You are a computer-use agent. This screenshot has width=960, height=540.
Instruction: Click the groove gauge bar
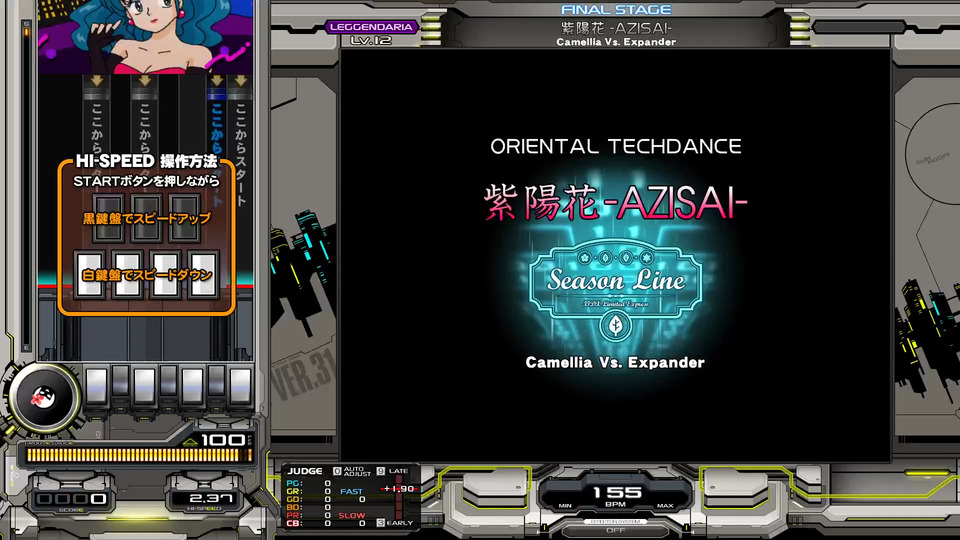(139, 455)
